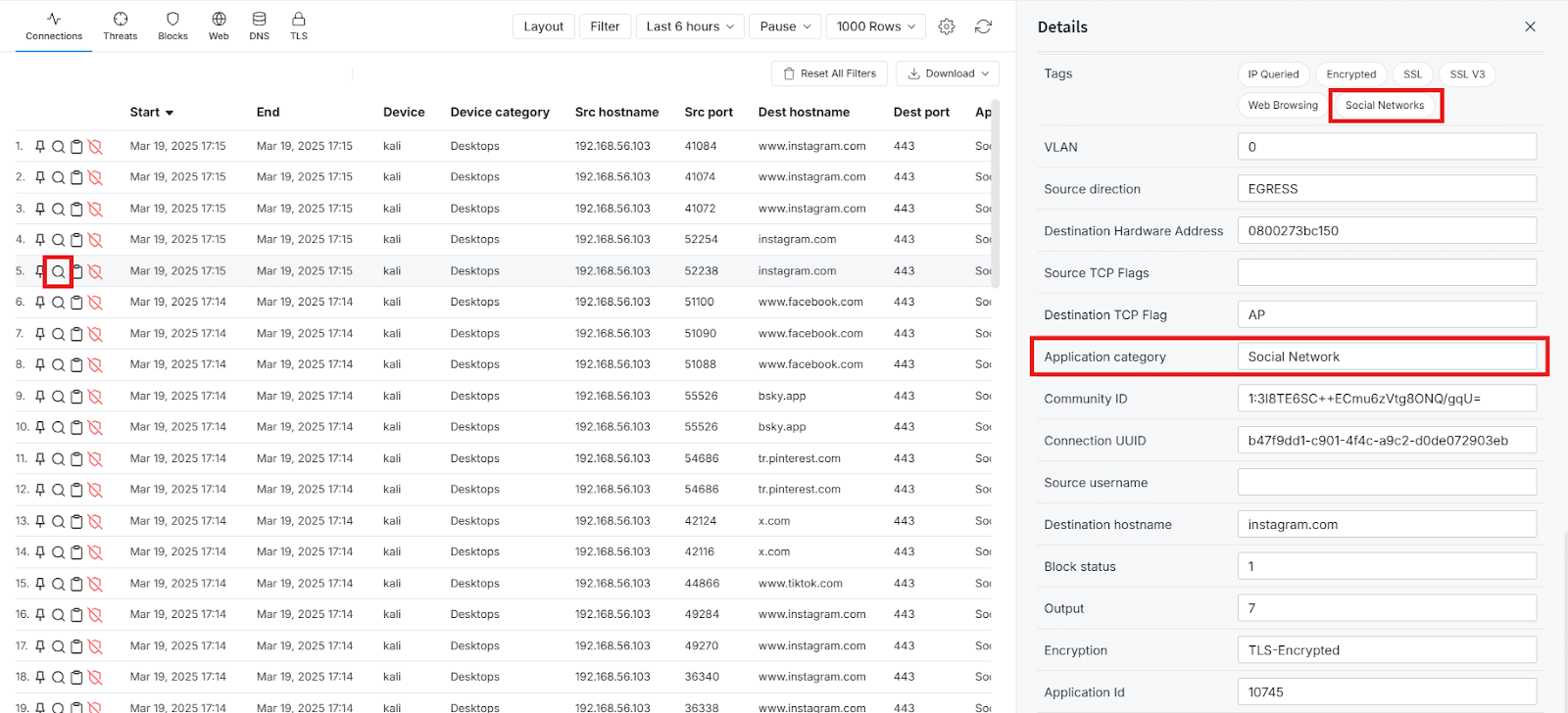This screenshot has width=1568, height=713.
Task: Pin row 13 x.com connection
Action: 40,521
